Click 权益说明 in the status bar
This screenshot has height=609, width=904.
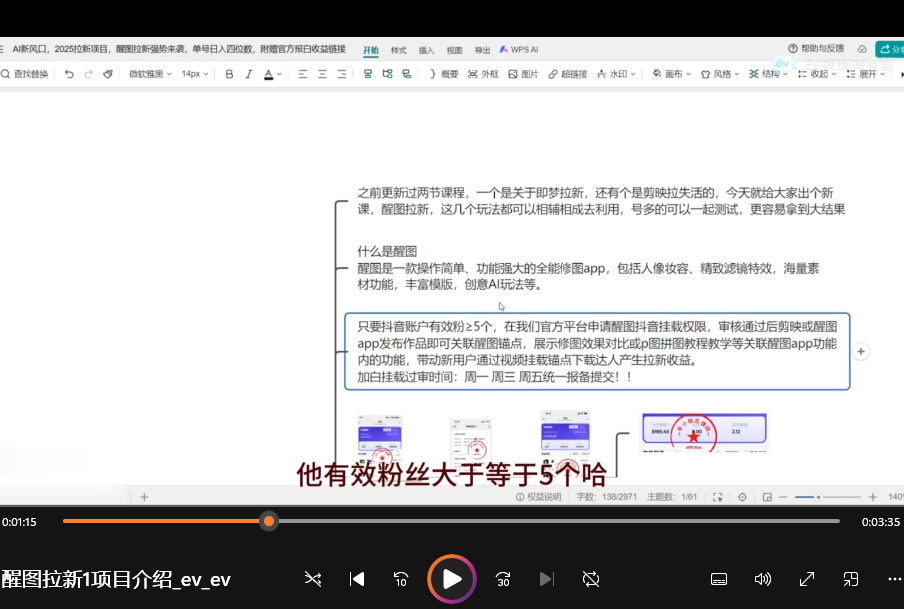pos(538,497)
